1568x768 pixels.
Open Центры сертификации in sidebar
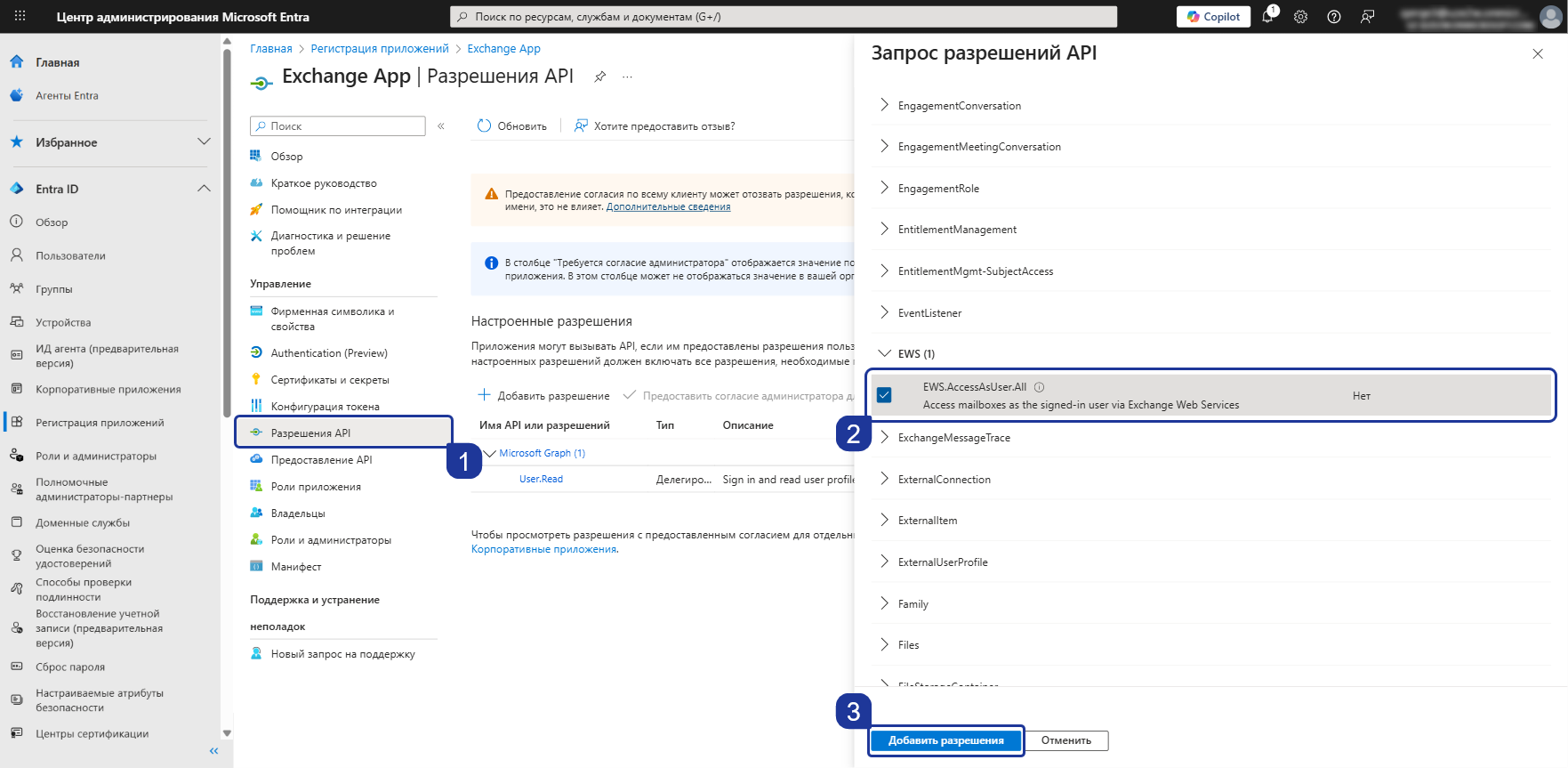(92, 734)
